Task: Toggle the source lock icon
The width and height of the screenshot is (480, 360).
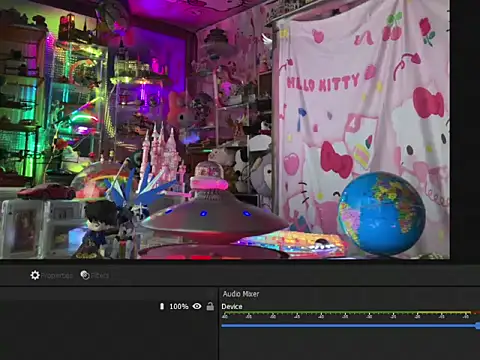Action: click(x=210, y=306)
